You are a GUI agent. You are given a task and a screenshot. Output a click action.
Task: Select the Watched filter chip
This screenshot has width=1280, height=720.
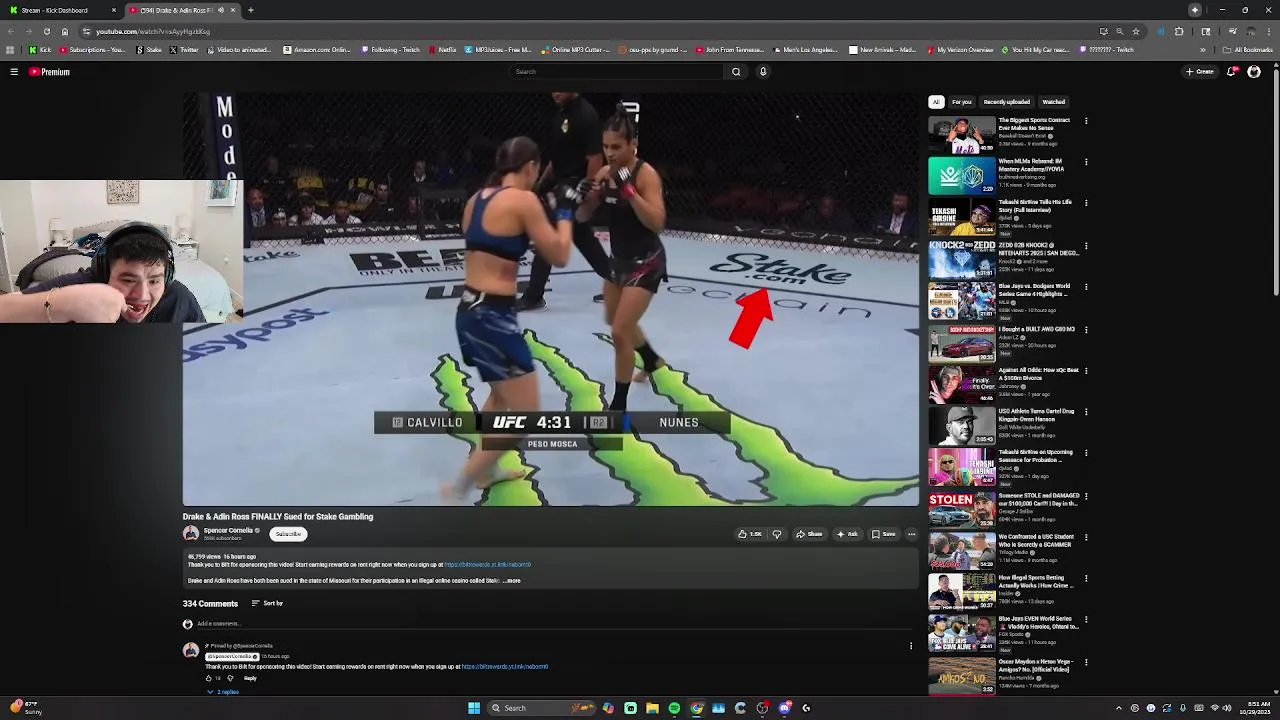(1054, 102)
